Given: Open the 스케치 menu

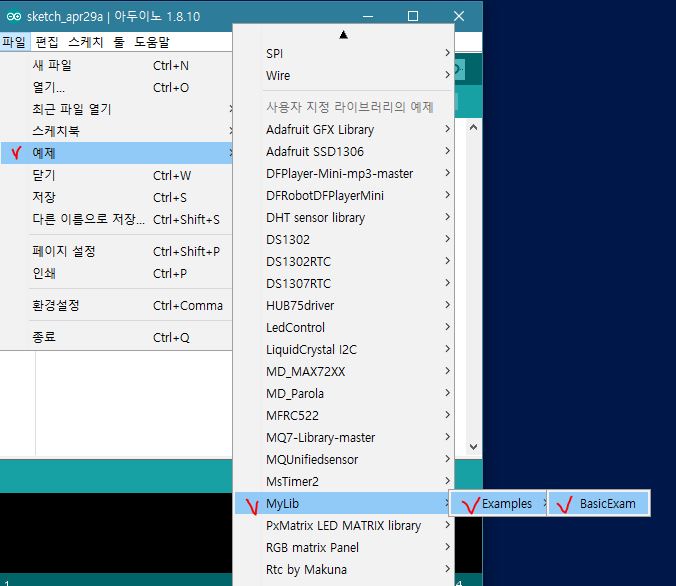Looking at the screenshot, I should (85, 42).
